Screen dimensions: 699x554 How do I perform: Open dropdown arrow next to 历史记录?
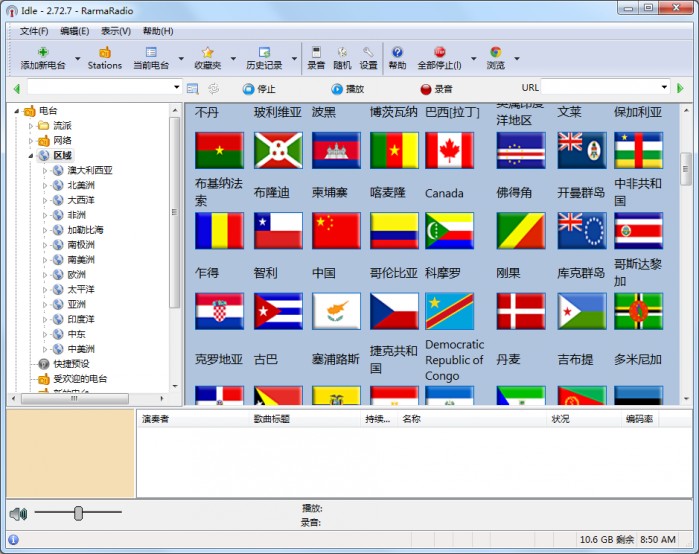[x=294, y=58]
